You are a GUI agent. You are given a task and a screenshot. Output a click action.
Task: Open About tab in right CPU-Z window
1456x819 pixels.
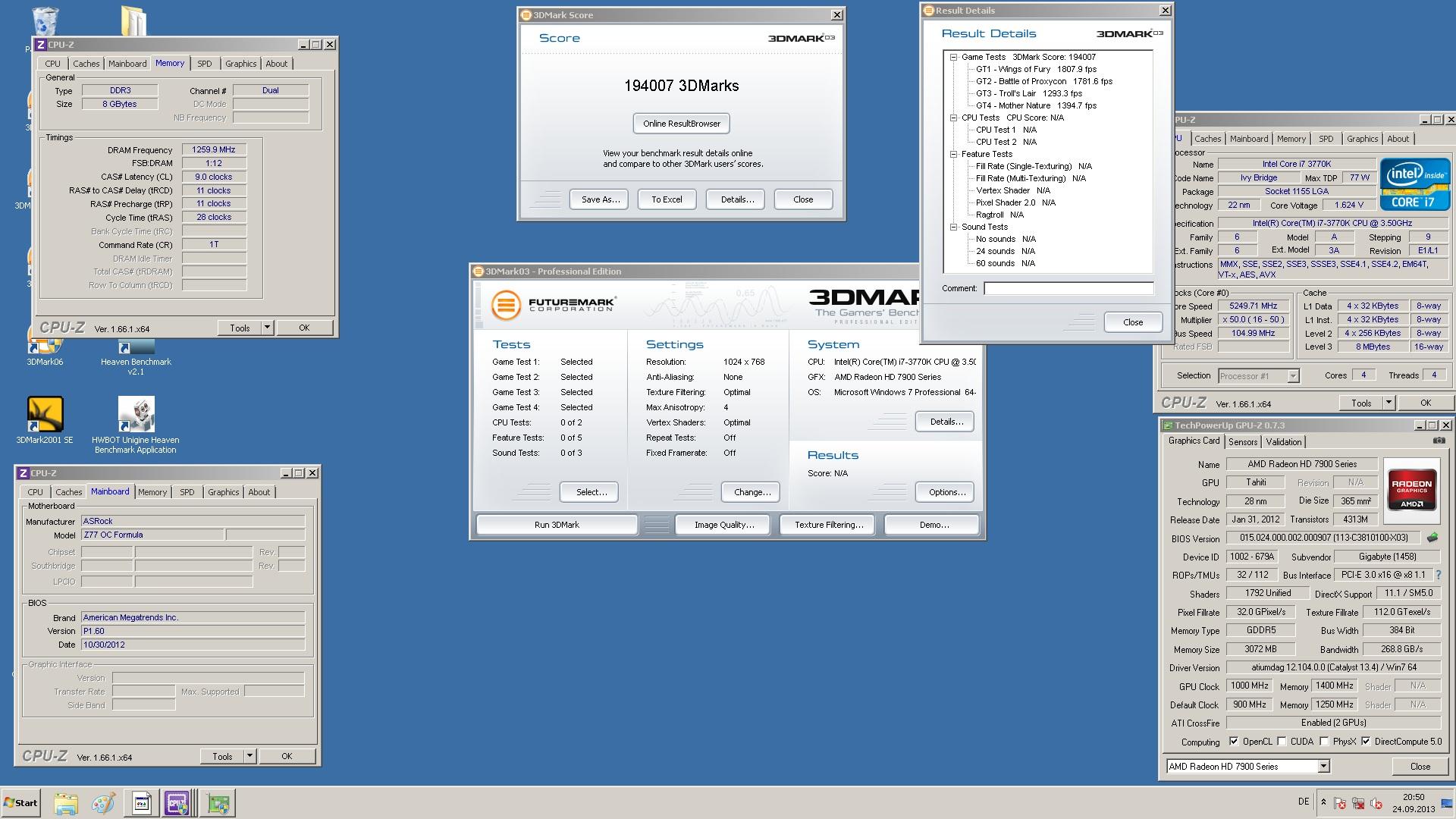pos(1398,139)
